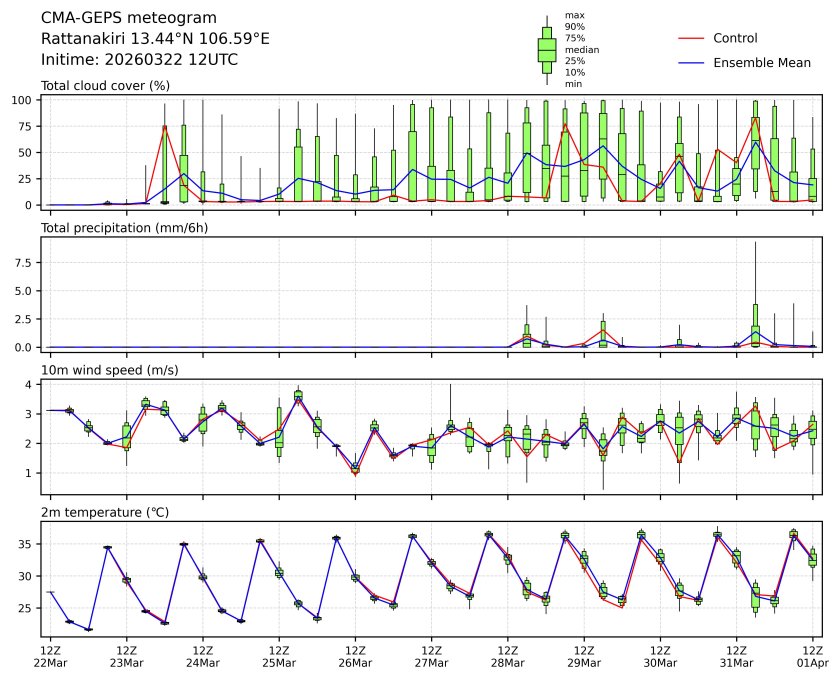Click the 'max' label in box-plot legend

pos(574,15)
